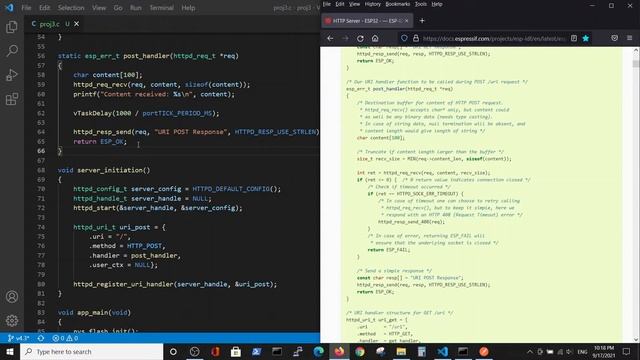Open the Windows Start menu
This screenshot has width=640, height=360.
(10, 351)
